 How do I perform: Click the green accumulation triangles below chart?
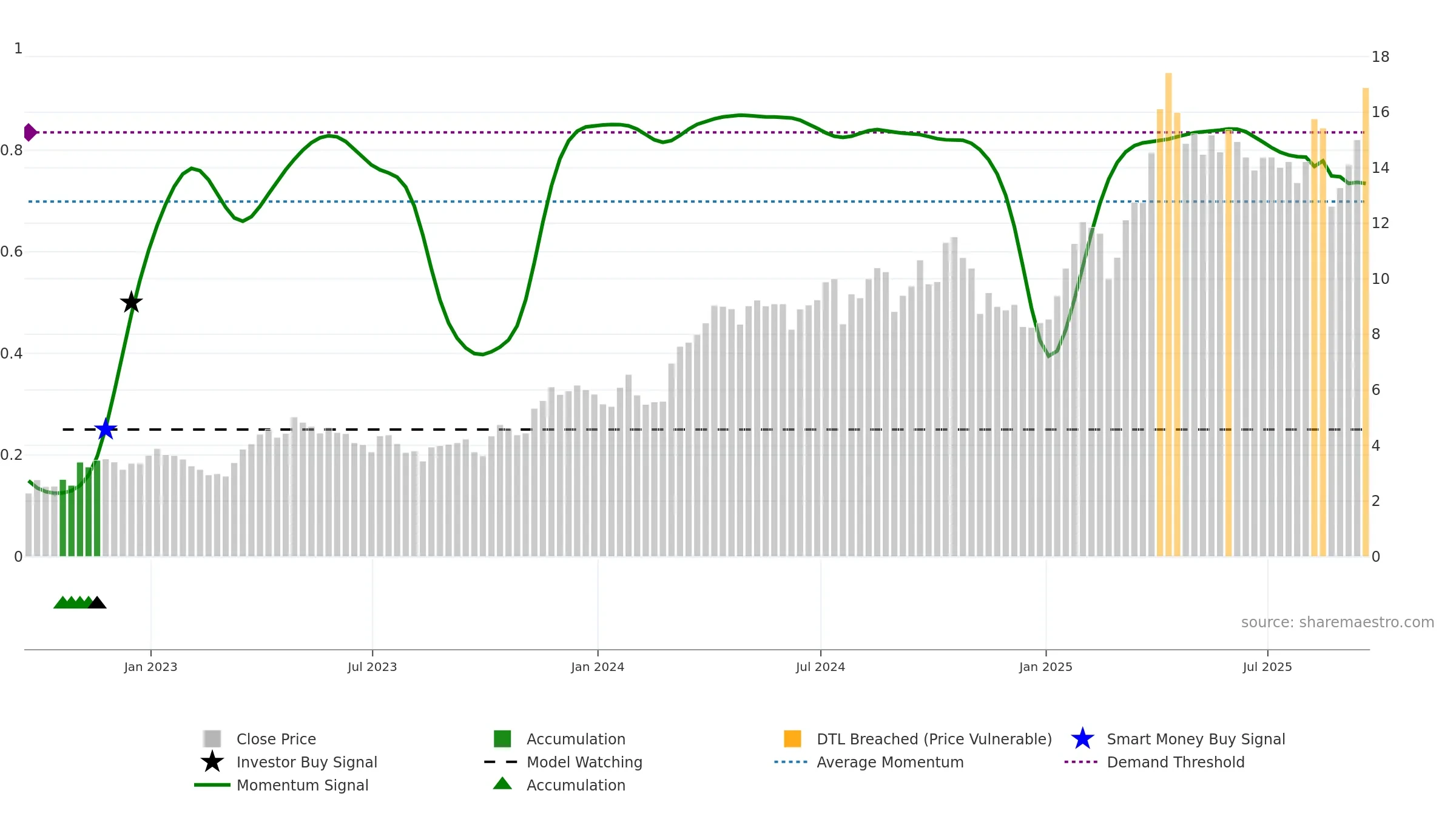[73, 602]
